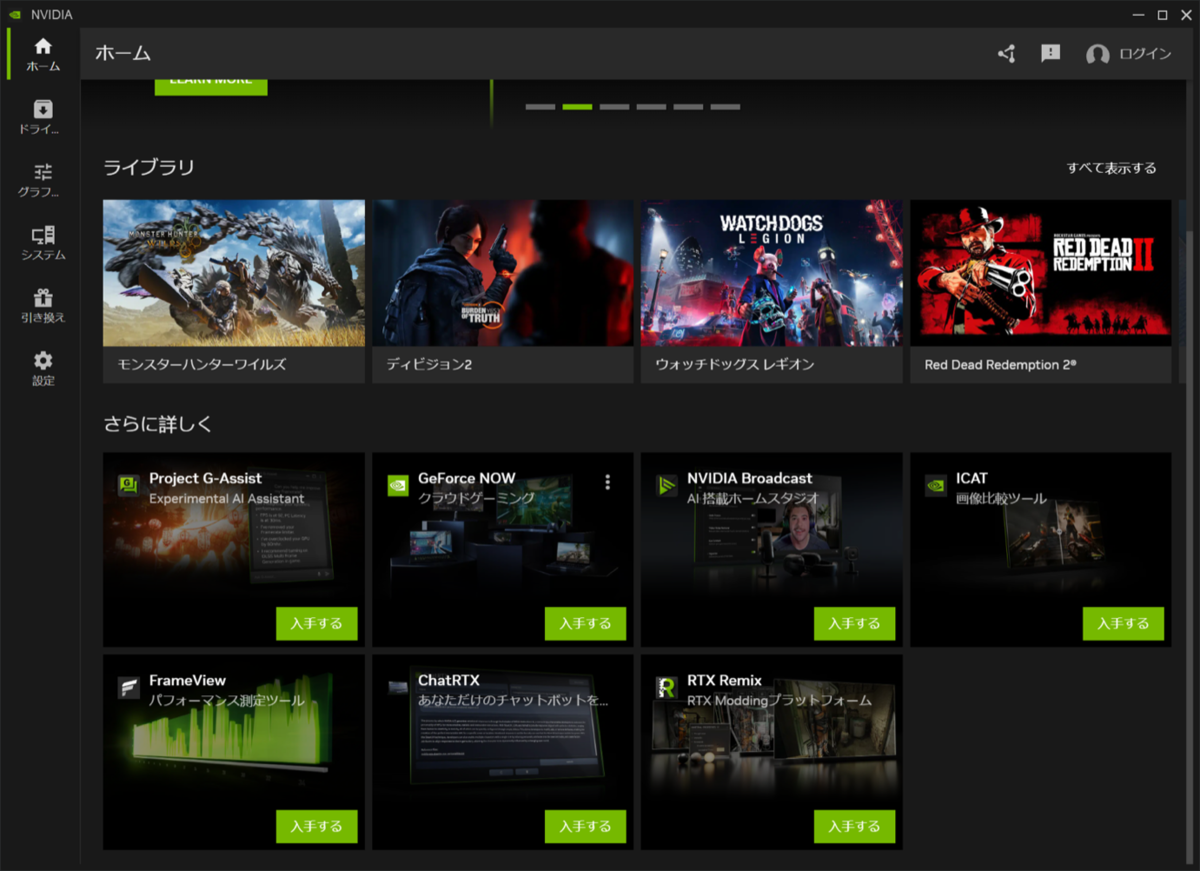
Task: Click ログイン to sign in
Action: pos(1145,54)
